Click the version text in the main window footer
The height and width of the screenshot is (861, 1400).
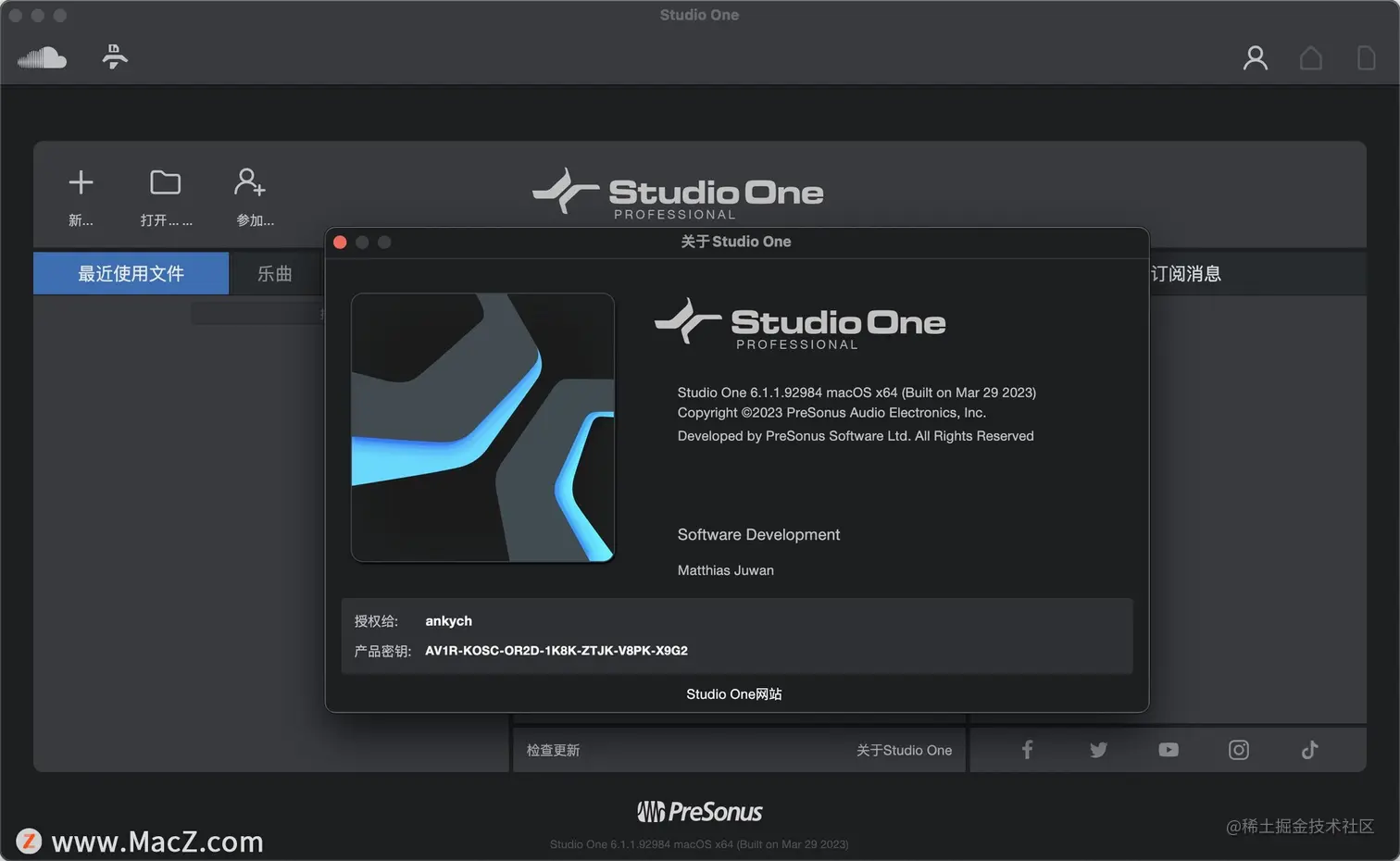pos(699,844)
